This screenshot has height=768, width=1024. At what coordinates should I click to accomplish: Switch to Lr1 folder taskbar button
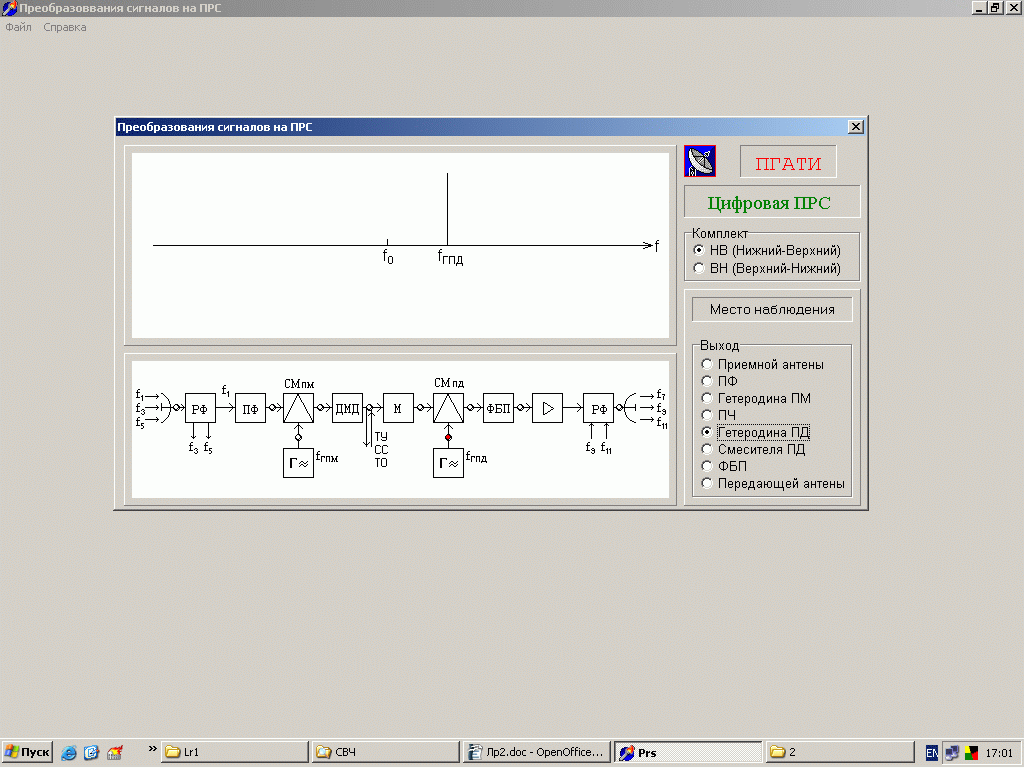(234, 752)
